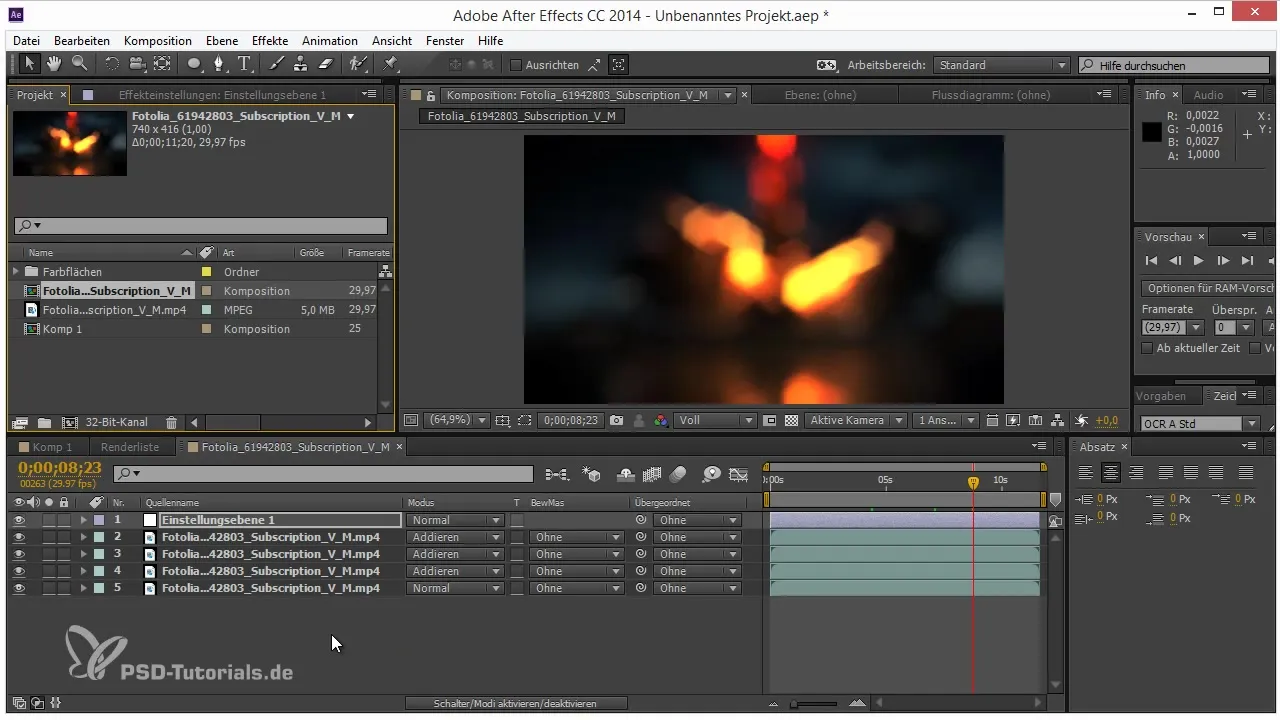
Task: Delete selected project item with trash icon
Action: point(171,423)
